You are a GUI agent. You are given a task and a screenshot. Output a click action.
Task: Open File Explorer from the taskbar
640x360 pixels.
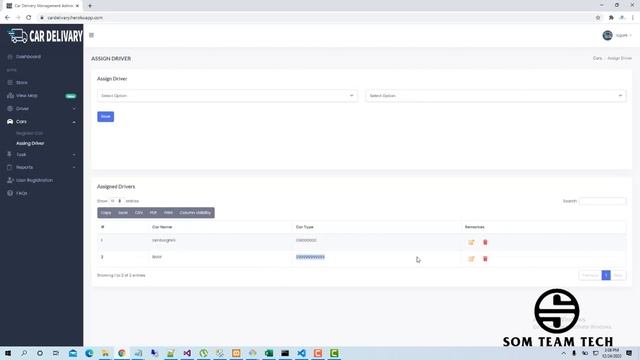pyautogui.click(x=105, y=353)
